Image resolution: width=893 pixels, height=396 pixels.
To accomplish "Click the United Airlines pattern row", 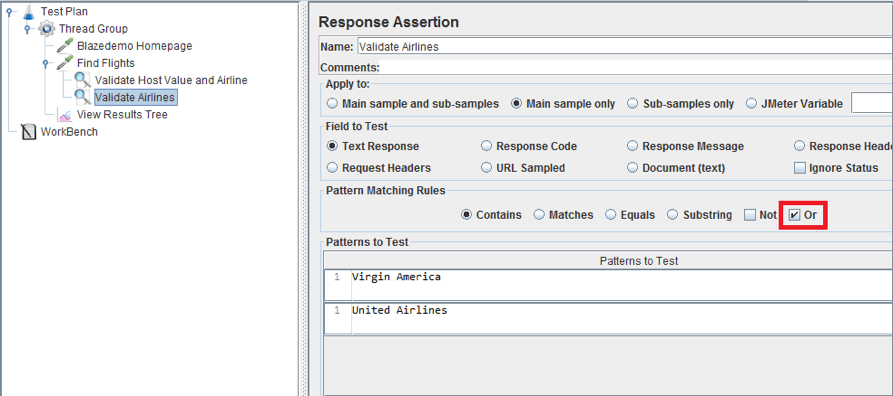I will pyautogui.click(x=608, y=319).
